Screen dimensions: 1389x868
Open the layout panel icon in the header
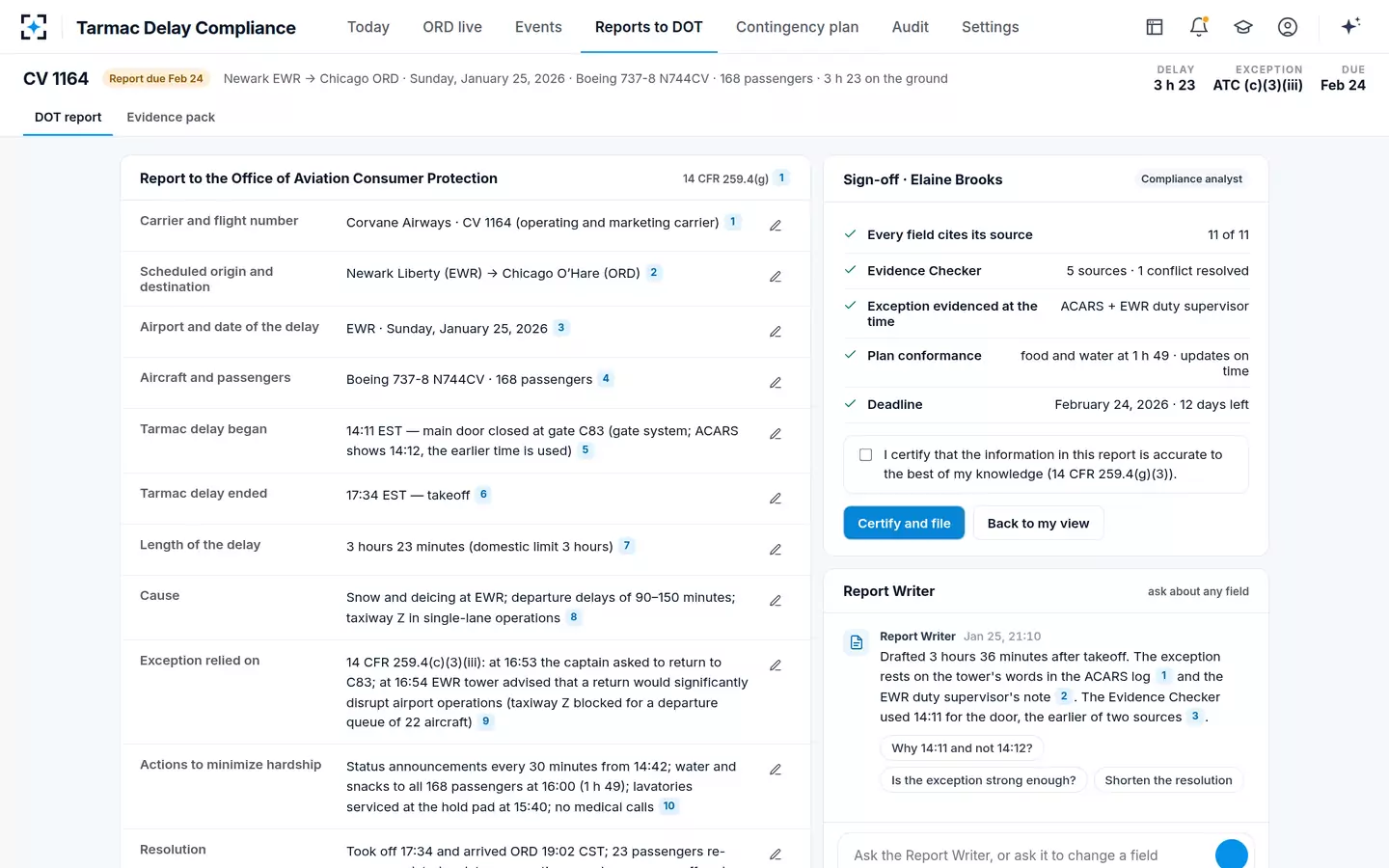click(x=1155, y=27)
